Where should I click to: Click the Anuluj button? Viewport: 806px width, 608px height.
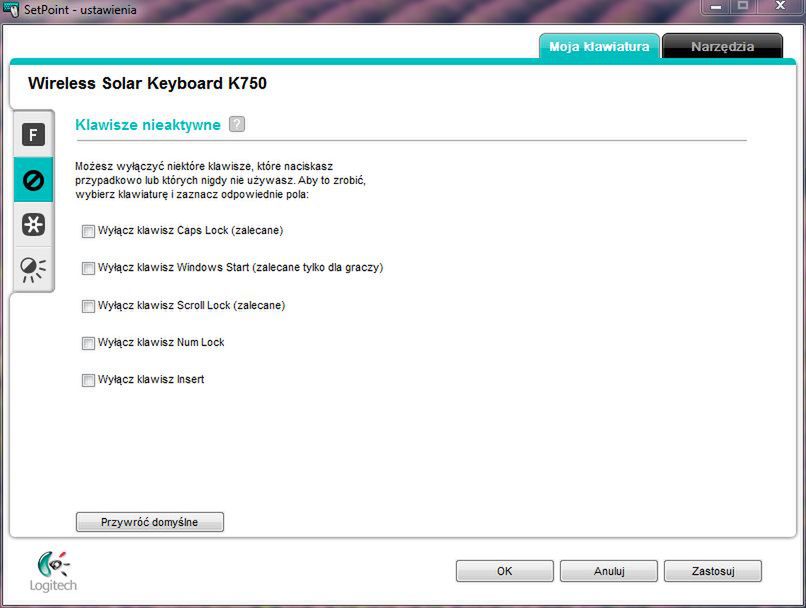click(x=609, y=571)
